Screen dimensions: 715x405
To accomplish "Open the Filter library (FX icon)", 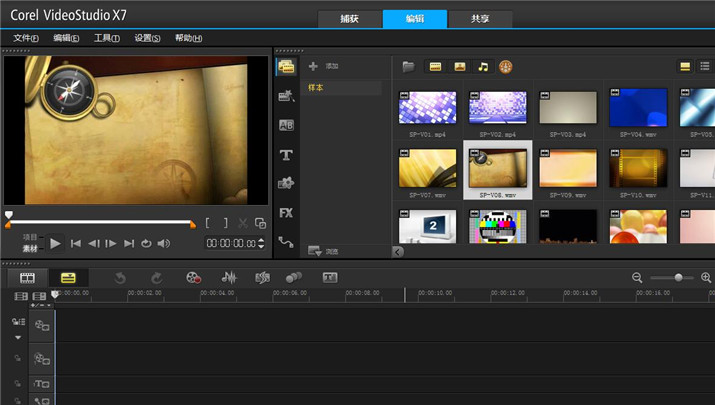I will coord(286,213).
